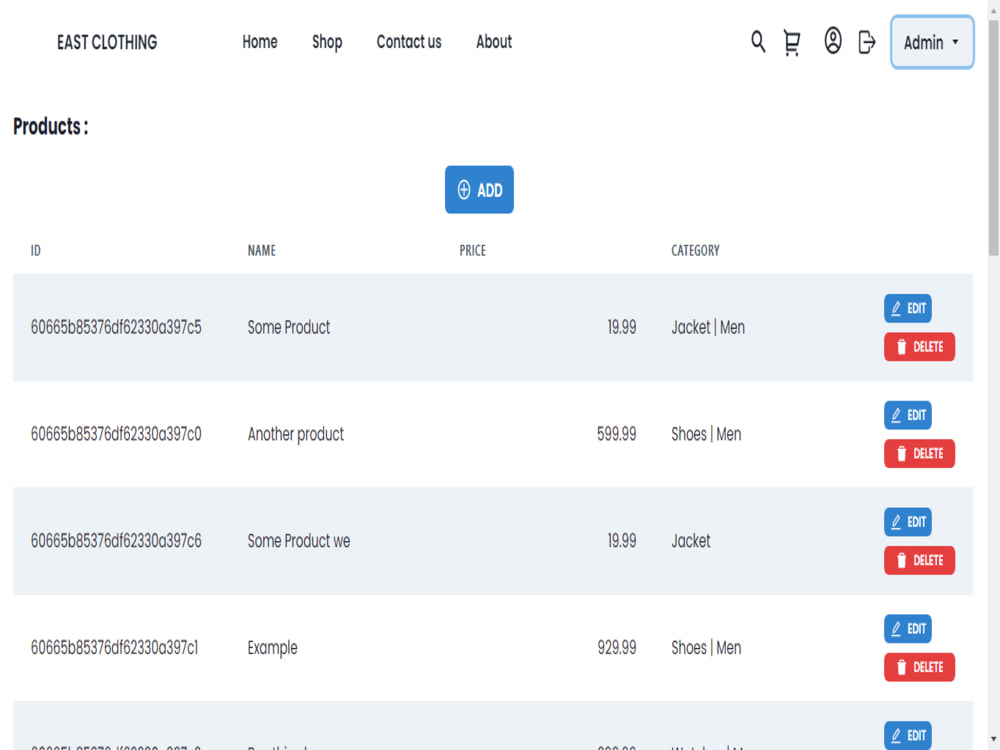Open the search icon in the header

(757, 43)
